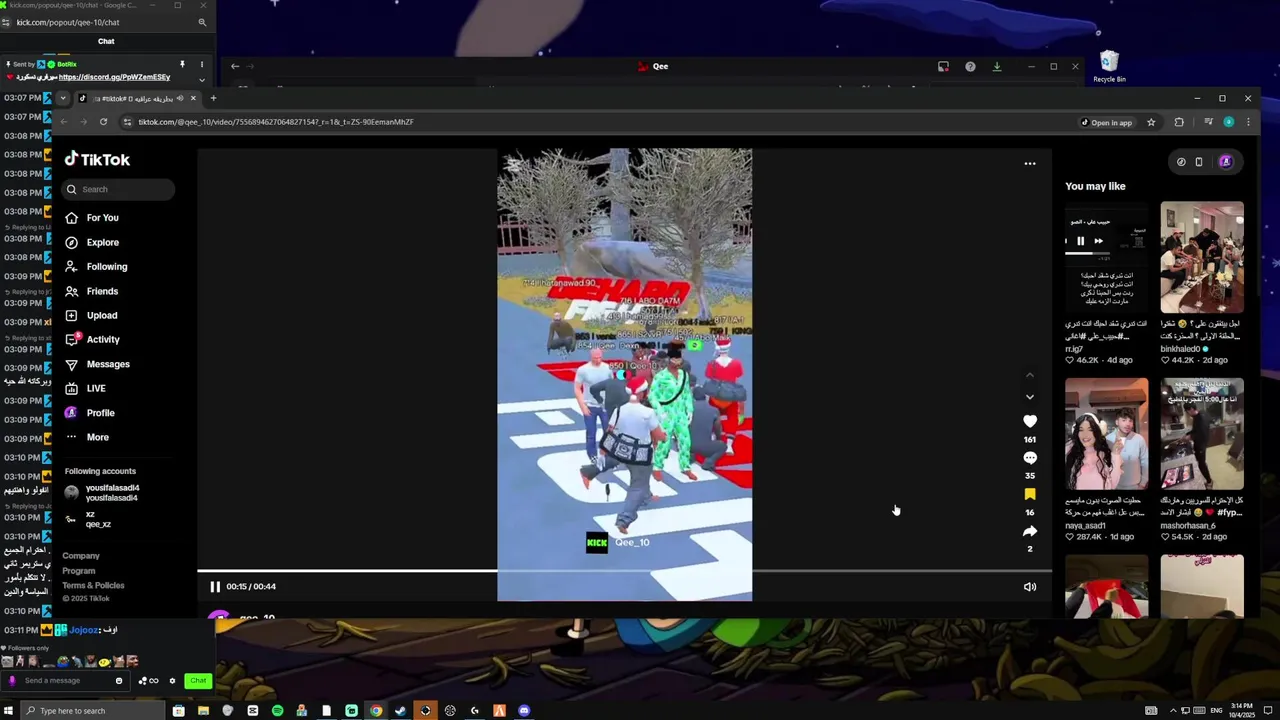Open yousifalasadi4 following account
Screen dimensions: 1280x720
102,493
